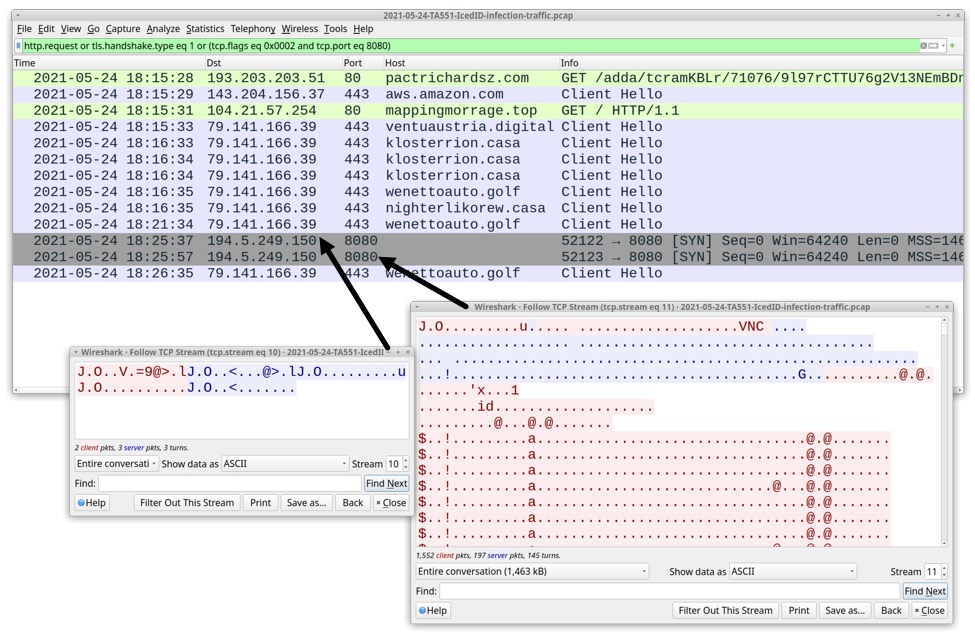The height and width of the screenshot is (638, 975).
Task: Click the display filter bookmark icon
Action: tap(18, 46)
